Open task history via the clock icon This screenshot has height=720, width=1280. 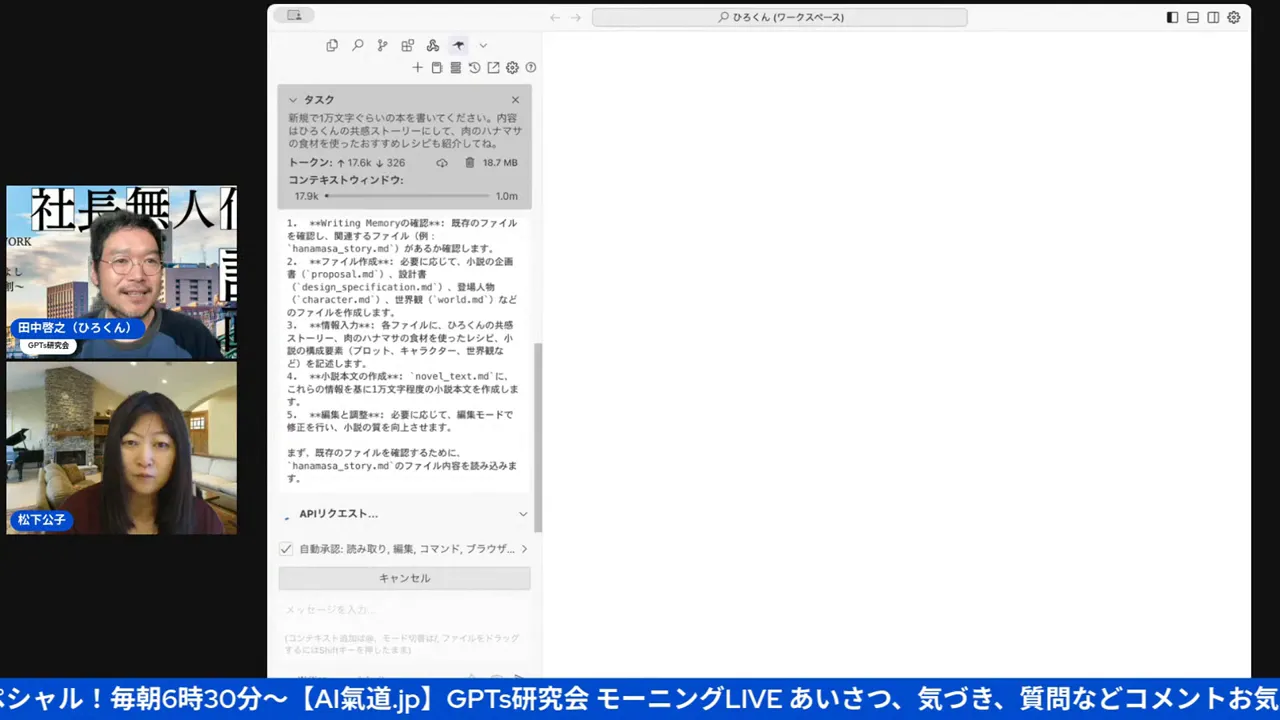pos(473,67)
